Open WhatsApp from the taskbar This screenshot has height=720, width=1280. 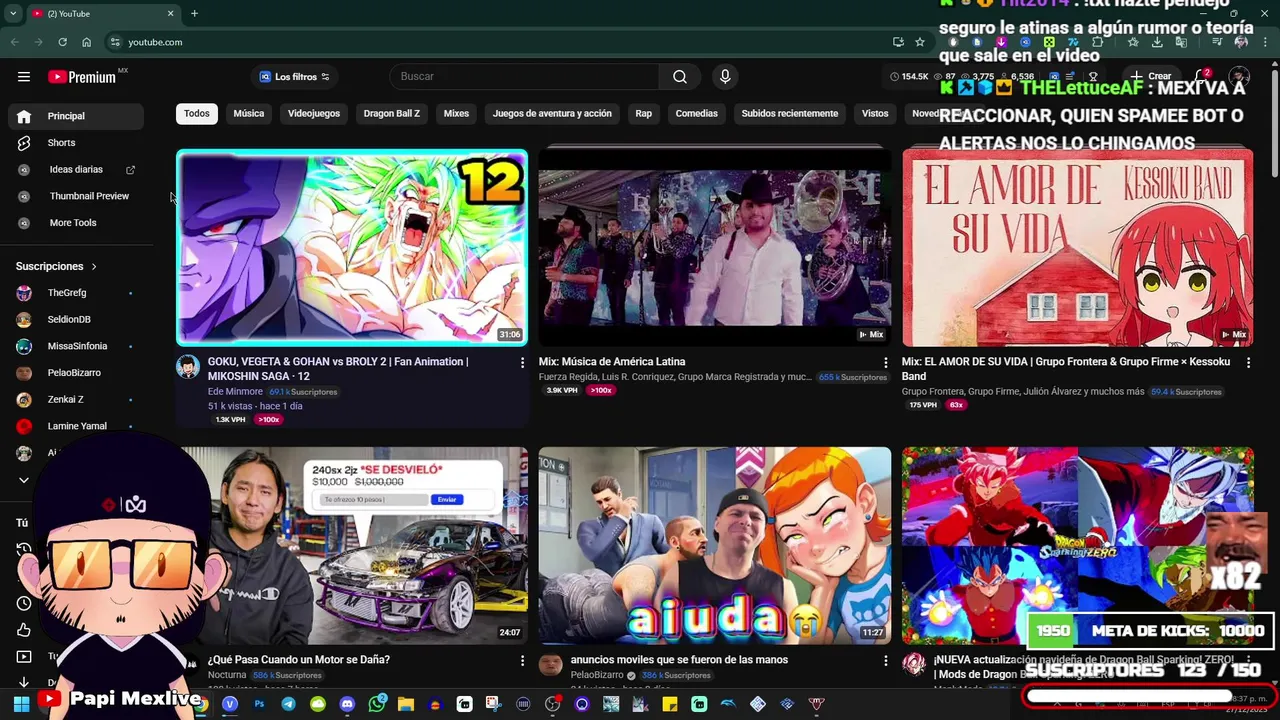click(376, 704)
